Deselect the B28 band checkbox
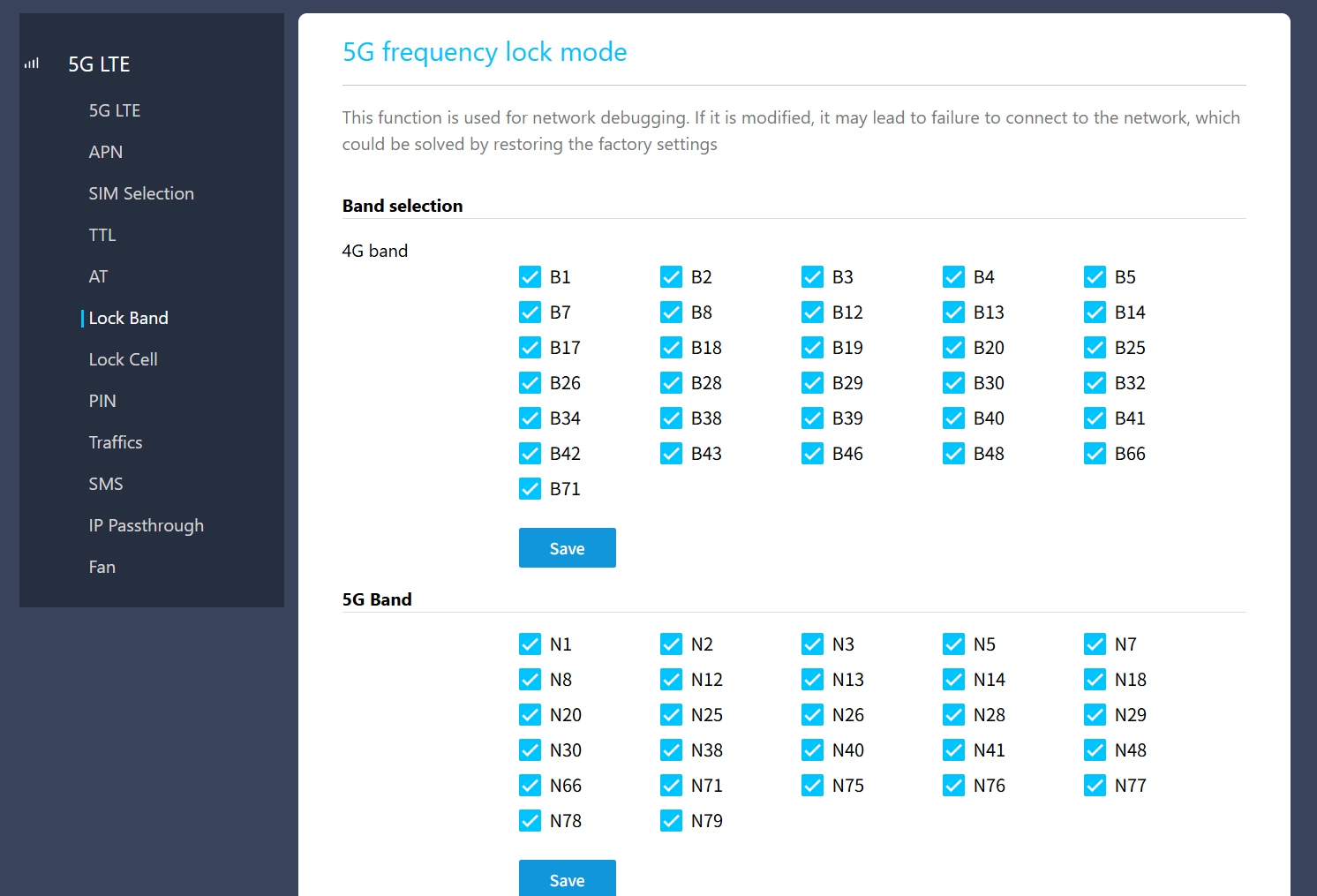The image size is (1317, 896). 671,383
